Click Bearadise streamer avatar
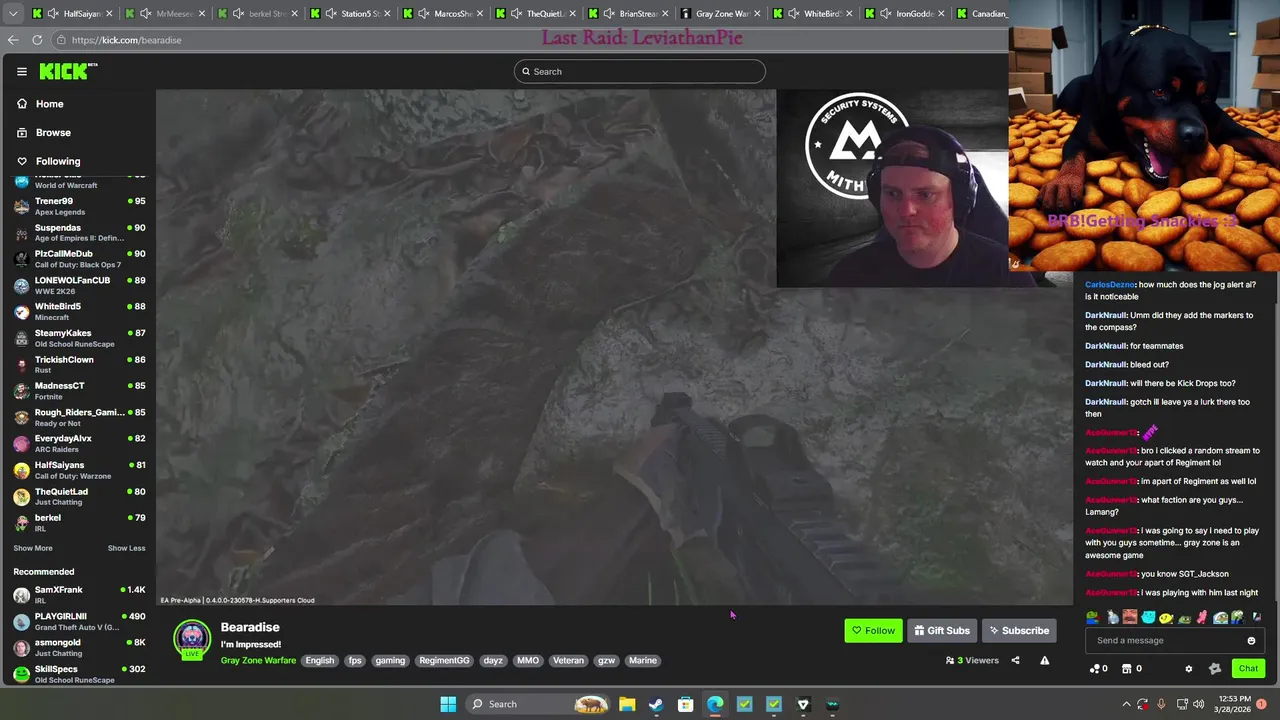 [192, 639]
